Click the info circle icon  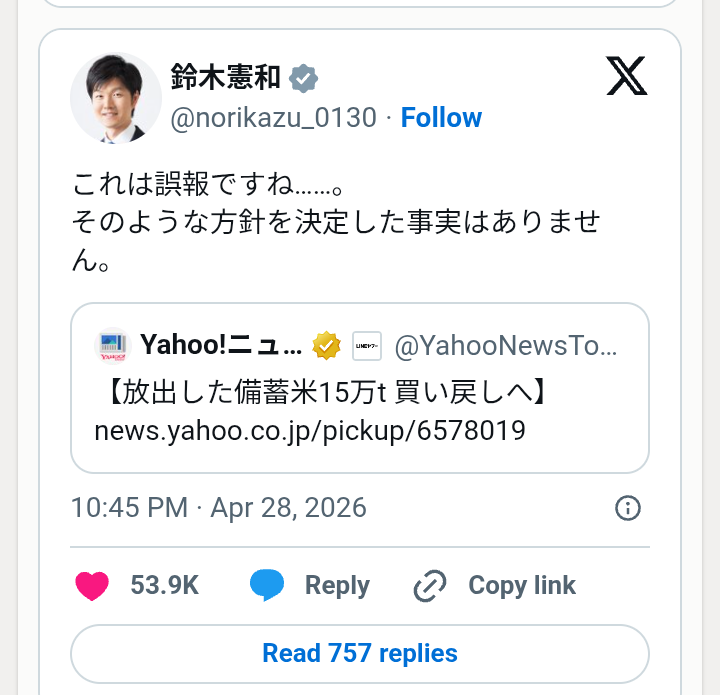click(627, 508)
